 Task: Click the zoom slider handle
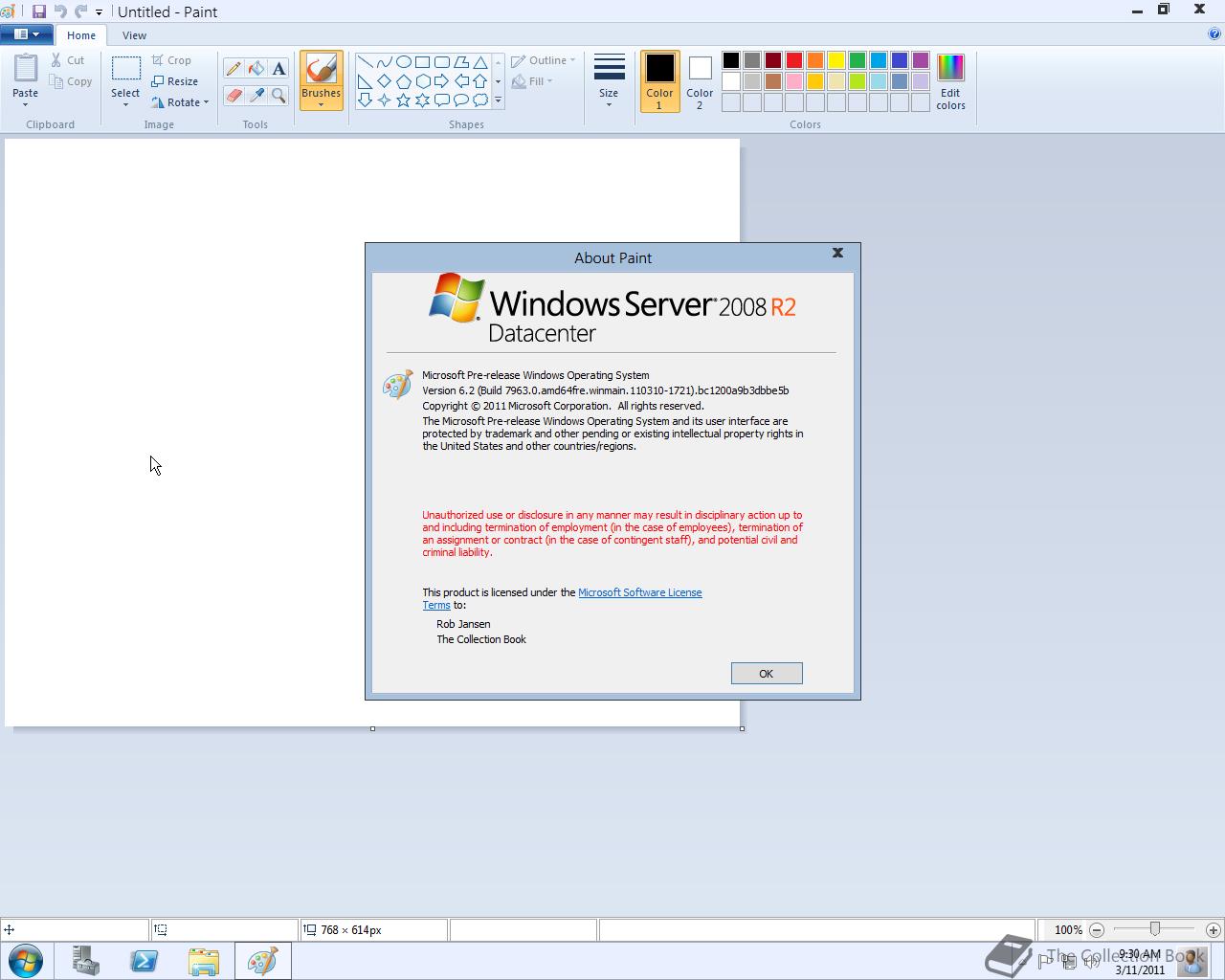point(1155,929)
